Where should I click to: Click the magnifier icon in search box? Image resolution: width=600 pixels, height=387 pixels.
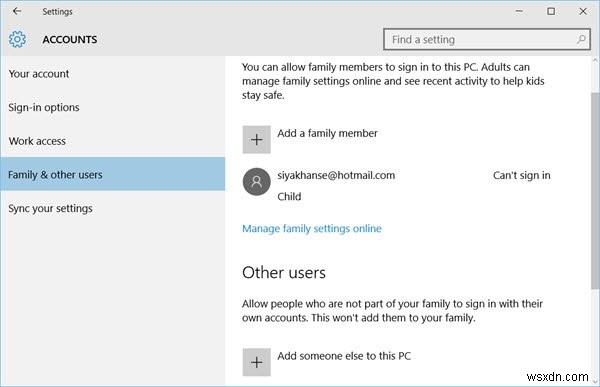(581, 39)
